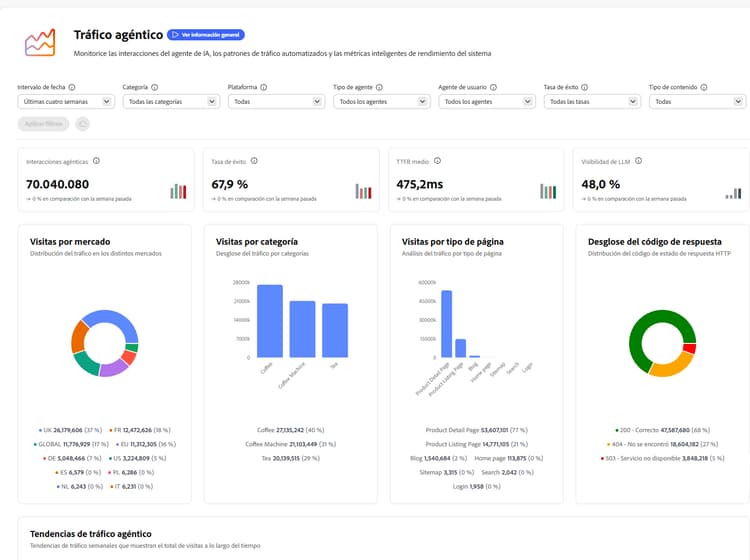Click info icon next to Tipo de contenido
This screenshot has height=560, width=750.
(704, 87)
